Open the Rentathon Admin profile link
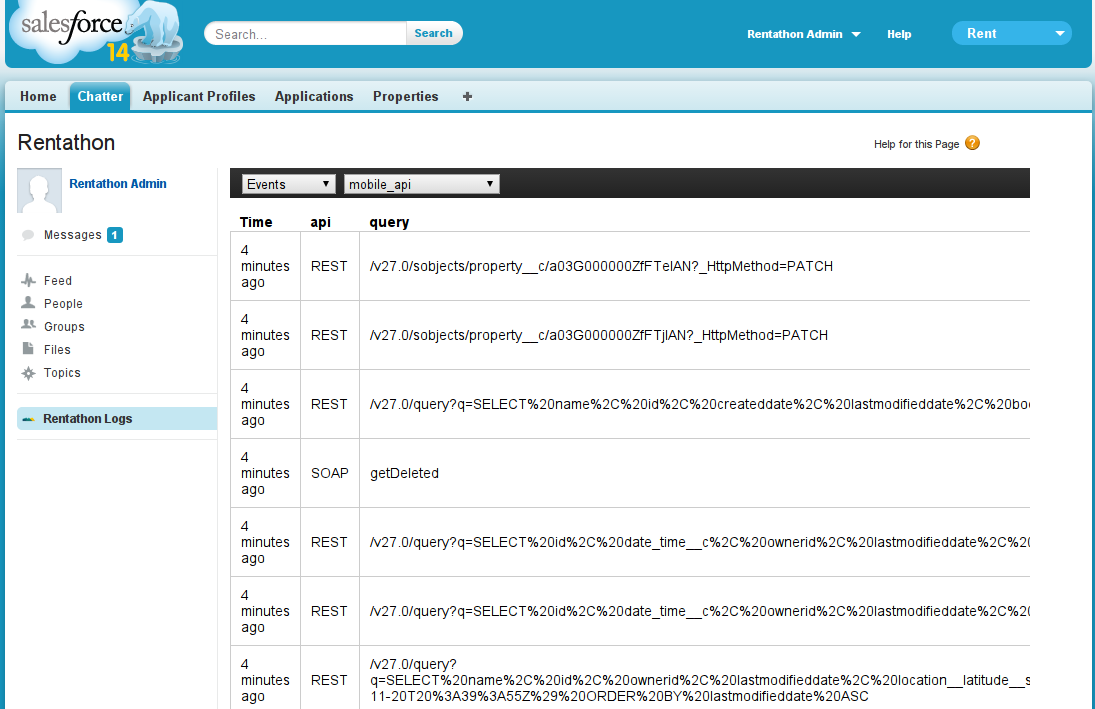This screenshot has width=1095, height=709. point(117,184)
